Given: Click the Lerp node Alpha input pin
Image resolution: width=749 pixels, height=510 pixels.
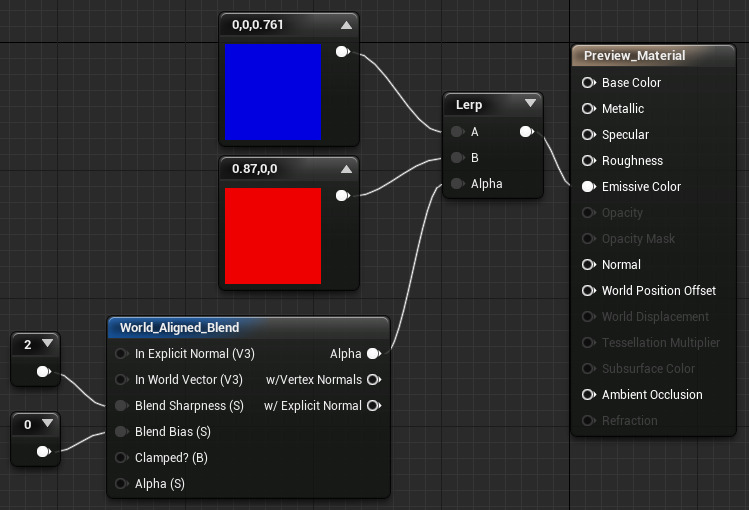Looking at the screenshot, I should coord(457,184).
